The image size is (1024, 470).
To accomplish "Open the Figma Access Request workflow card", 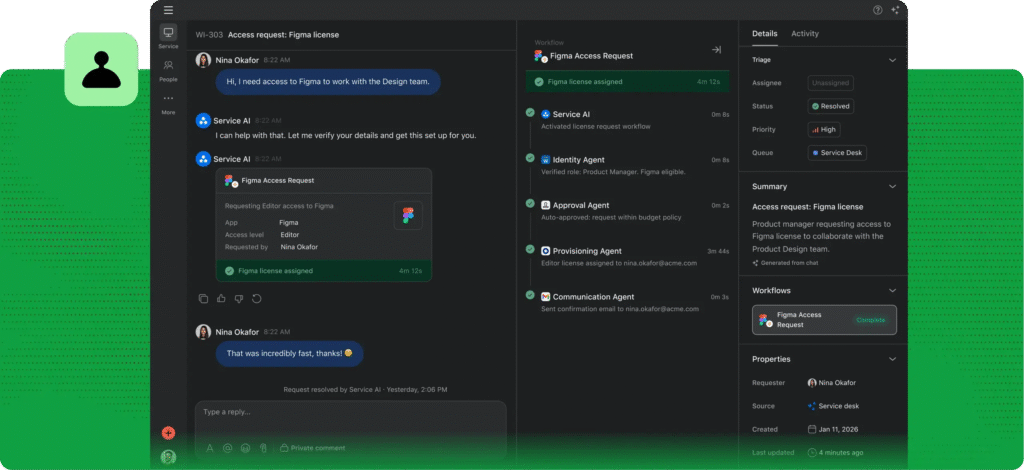I will (824, 320).
